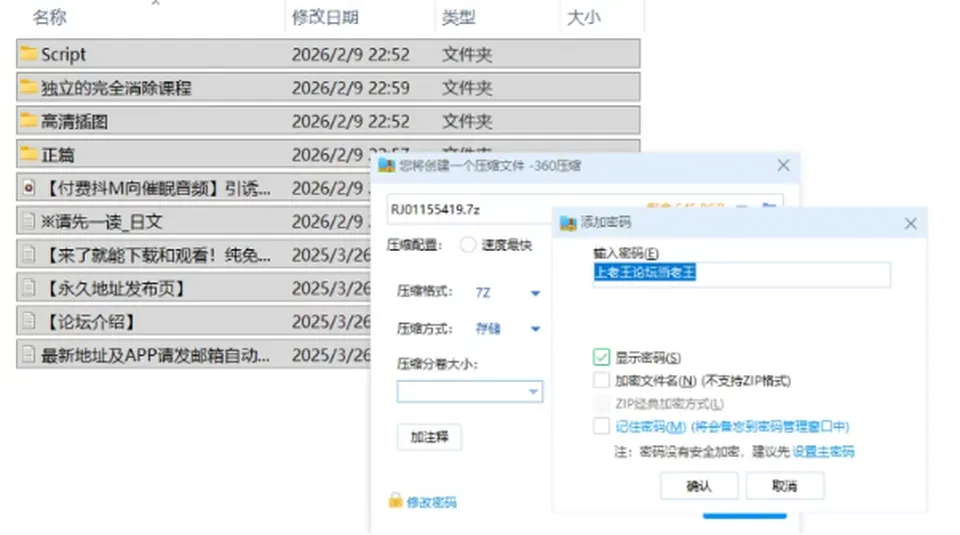Sort the file list by the 大小 column header
960x535 pixels.
pyautogui.click(x=583, y=17)
